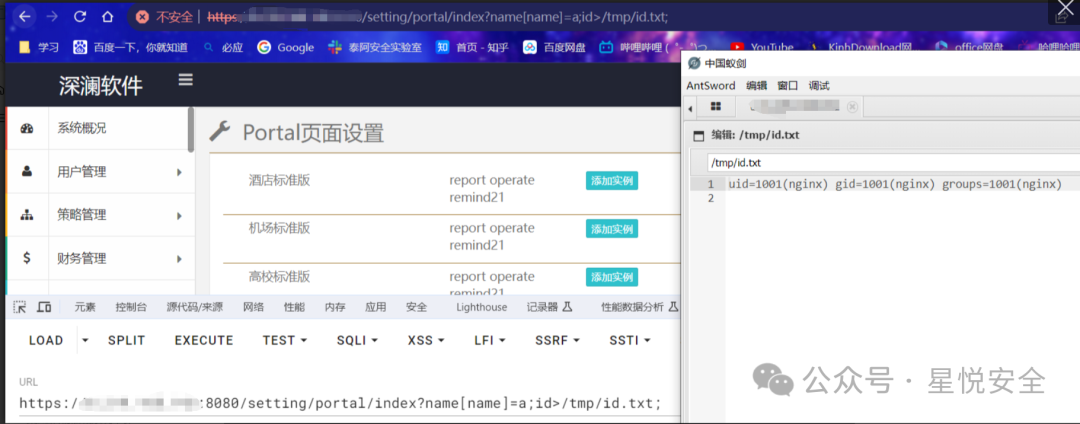Image resolution: width=1080 pixels, height=424 pixels.
Task: Click the user icon beside 用户管理
Action: (x=27, y=171)
